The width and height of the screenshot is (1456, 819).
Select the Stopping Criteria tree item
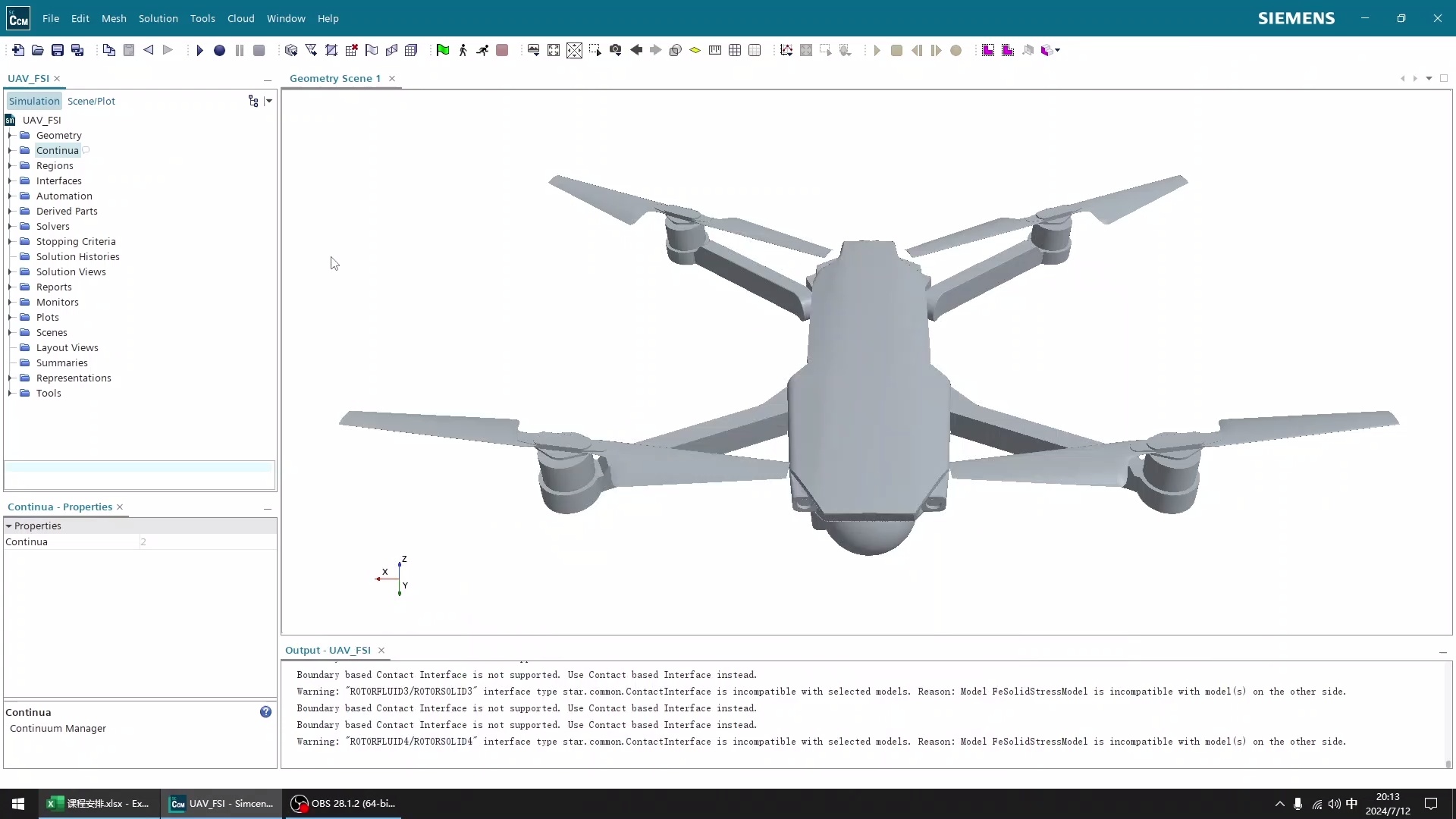tap(76, 241)
